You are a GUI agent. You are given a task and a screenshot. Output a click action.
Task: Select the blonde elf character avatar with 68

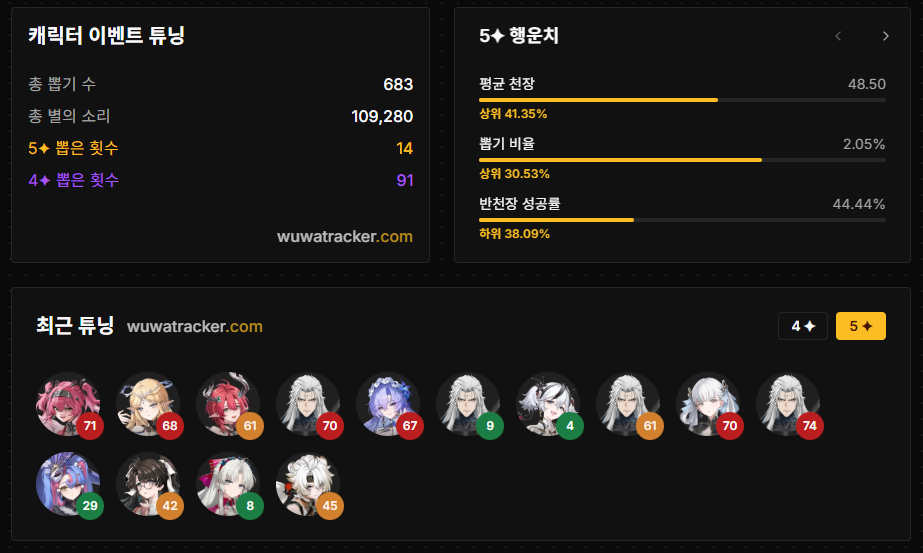[148, 404]
